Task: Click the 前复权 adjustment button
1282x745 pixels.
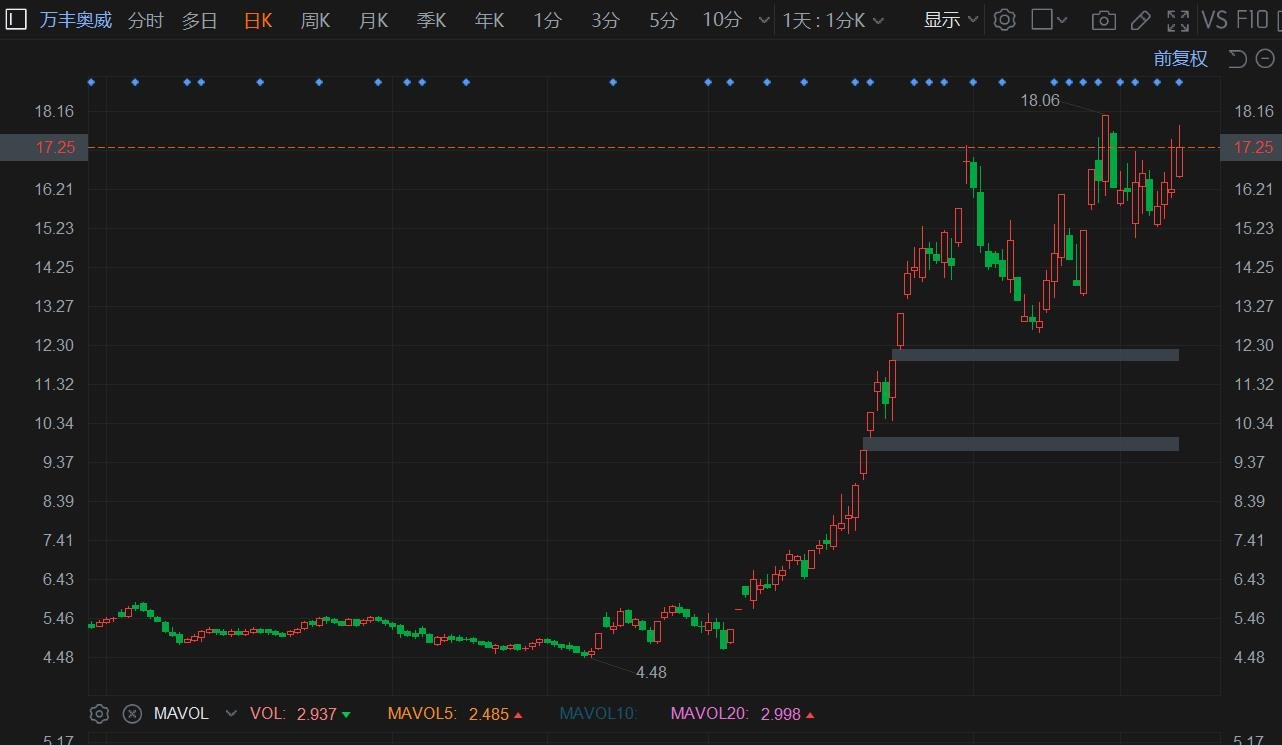Action: pyautogui.click(x=1180, y=59)
